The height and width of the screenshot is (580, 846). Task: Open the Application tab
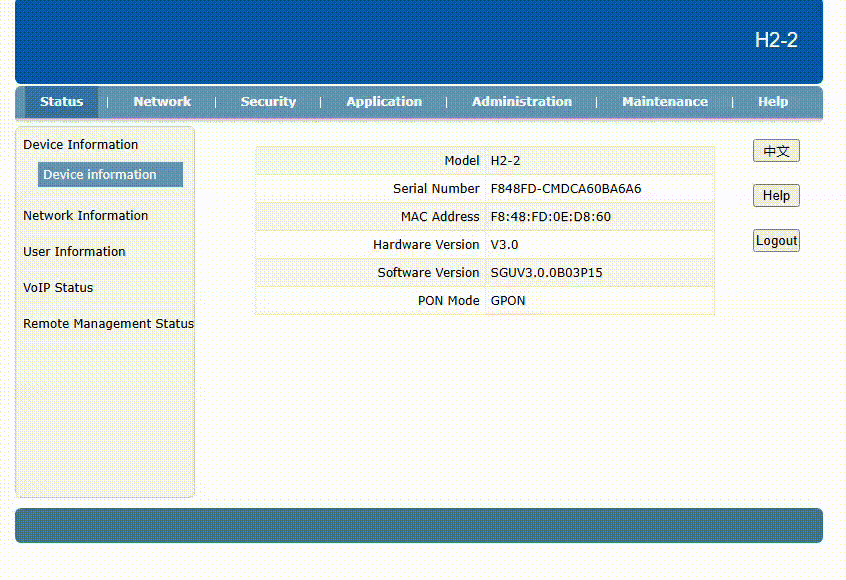tap(384, 102)
